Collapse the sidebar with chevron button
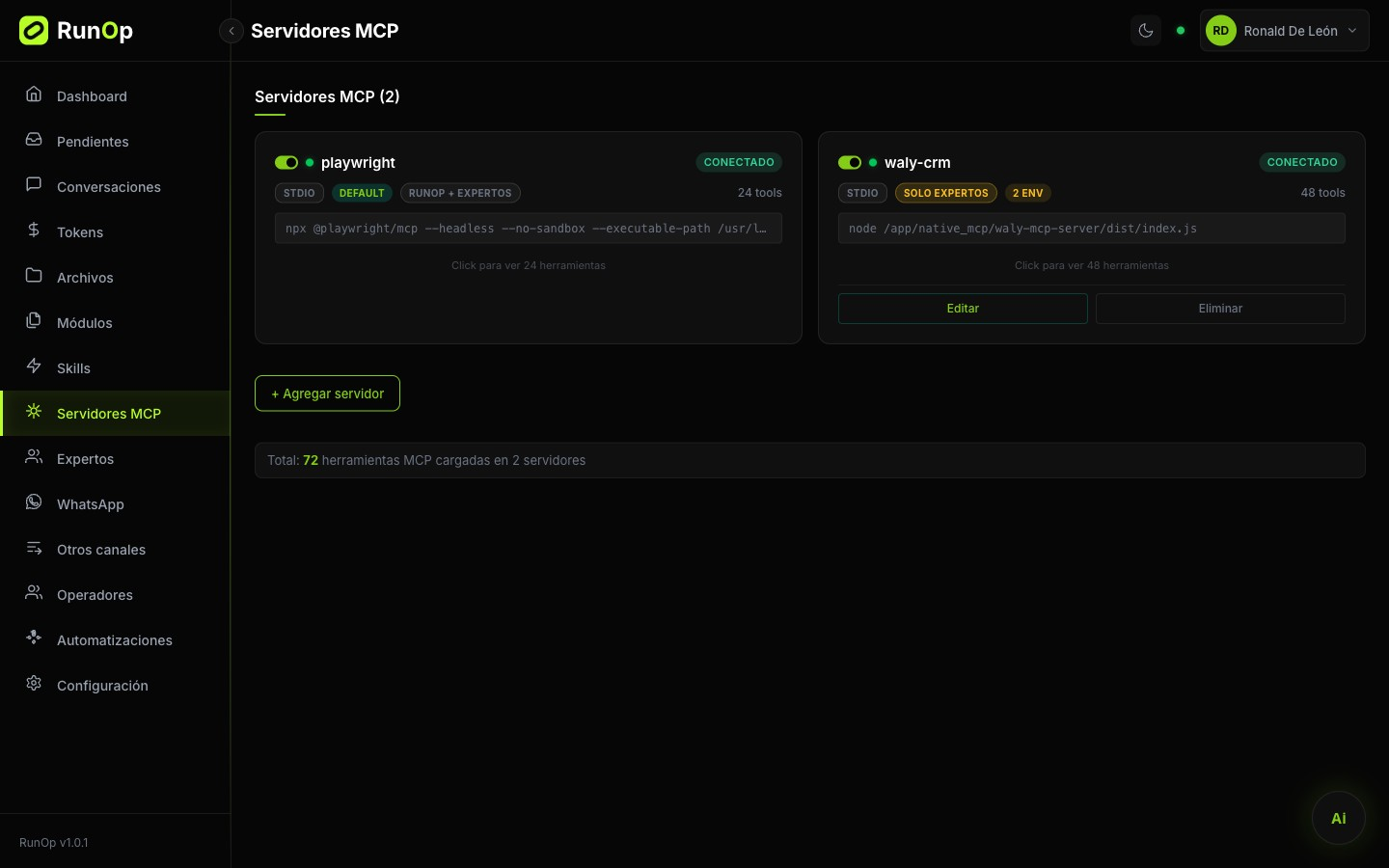This screenshot has height=868, width=1389. [231, 31]
